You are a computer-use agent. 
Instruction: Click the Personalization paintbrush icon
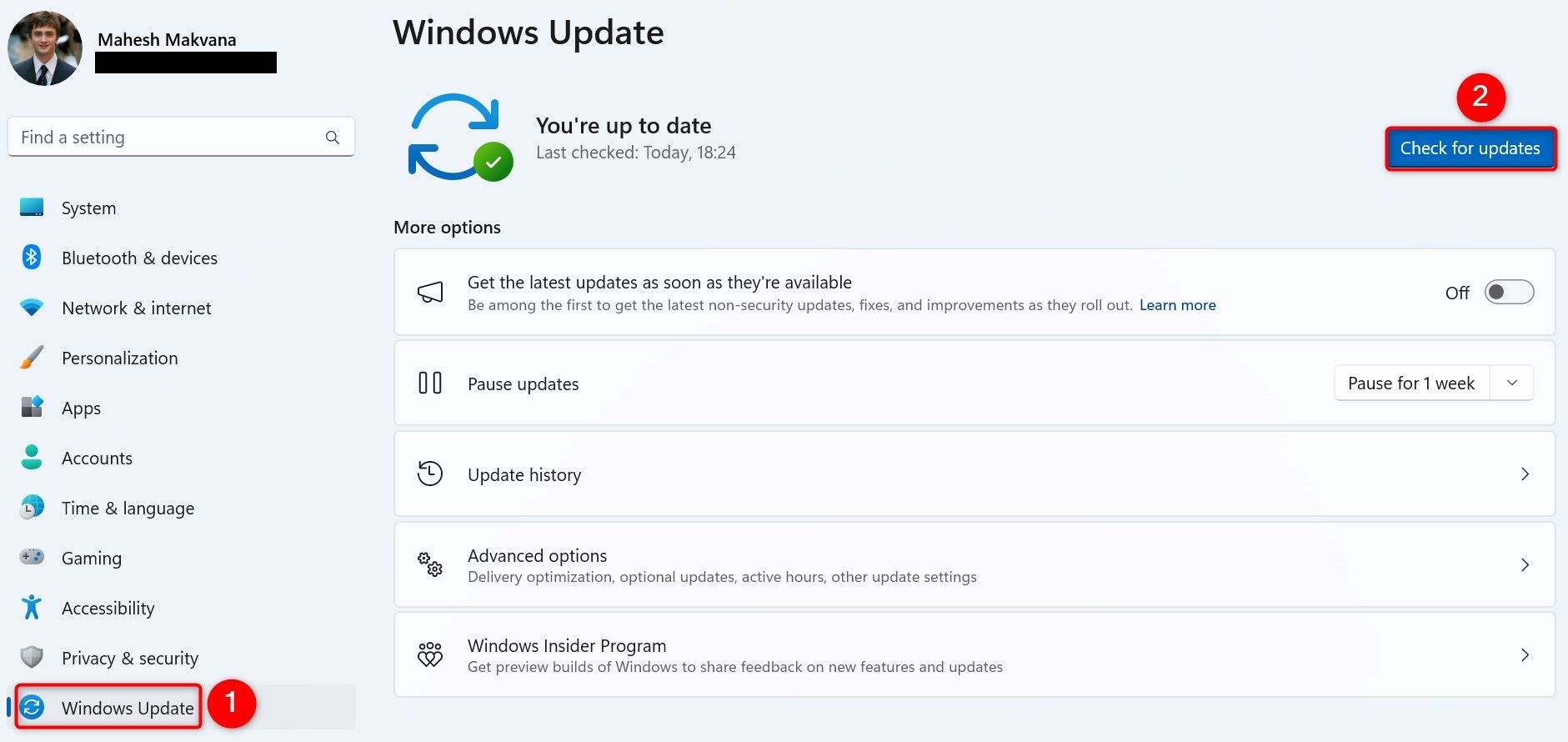pos(32,358)
